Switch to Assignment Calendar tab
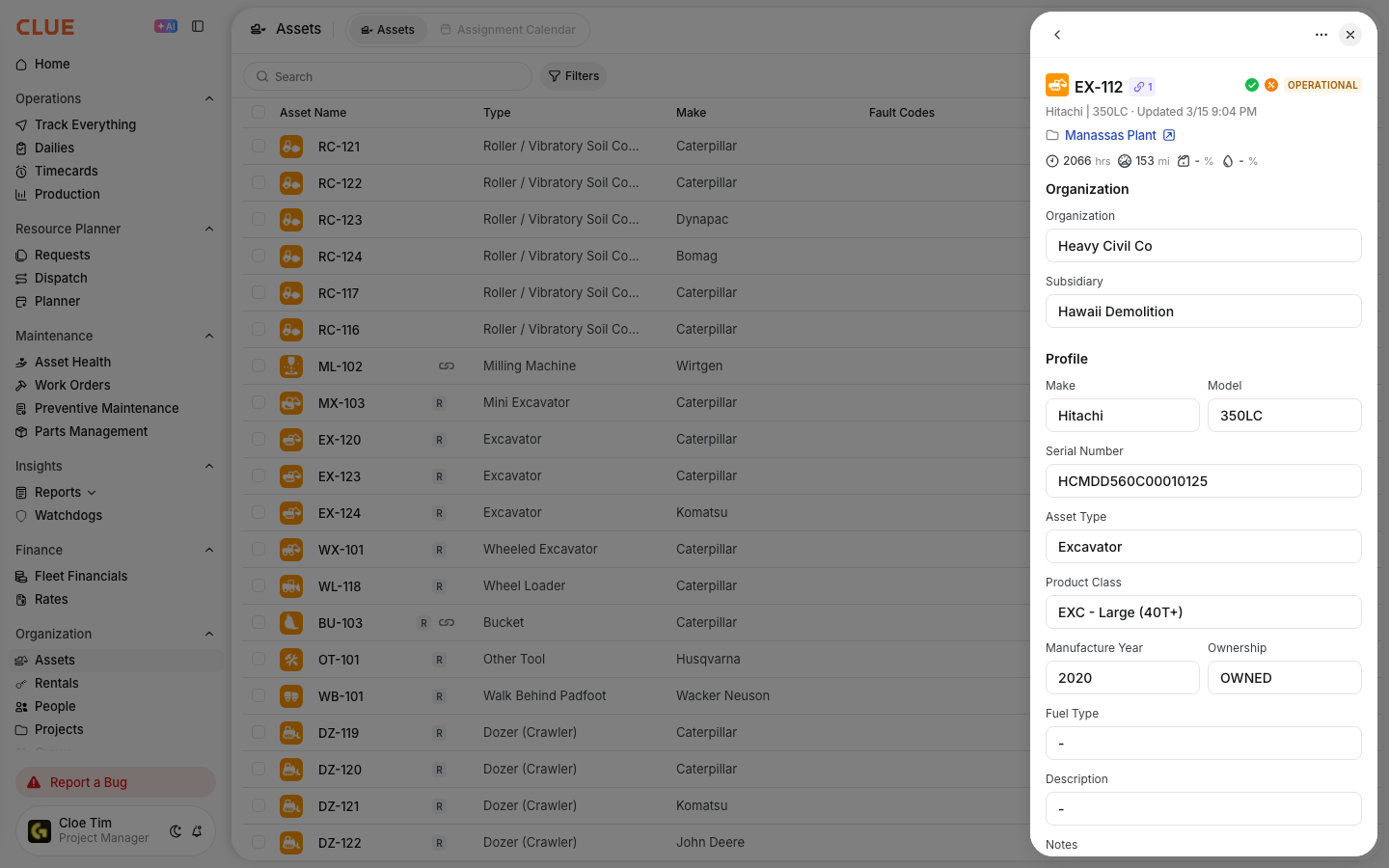Viewport: 1389px width, 868px height. [x=508, y=30]
